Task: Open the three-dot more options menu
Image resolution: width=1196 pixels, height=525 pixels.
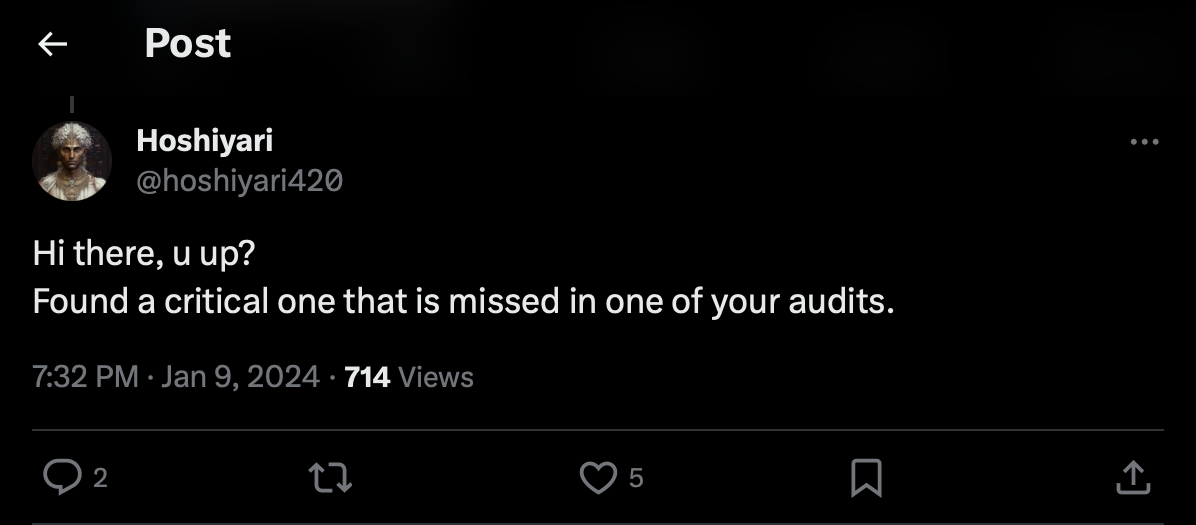Action: tap(1143, 142)
